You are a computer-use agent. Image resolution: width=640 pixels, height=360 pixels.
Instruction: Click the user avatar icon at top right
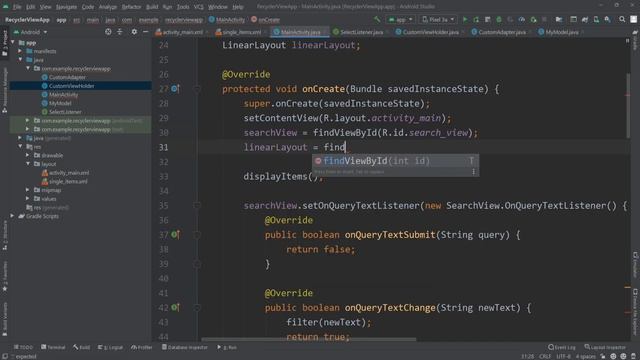click(633, 19)
